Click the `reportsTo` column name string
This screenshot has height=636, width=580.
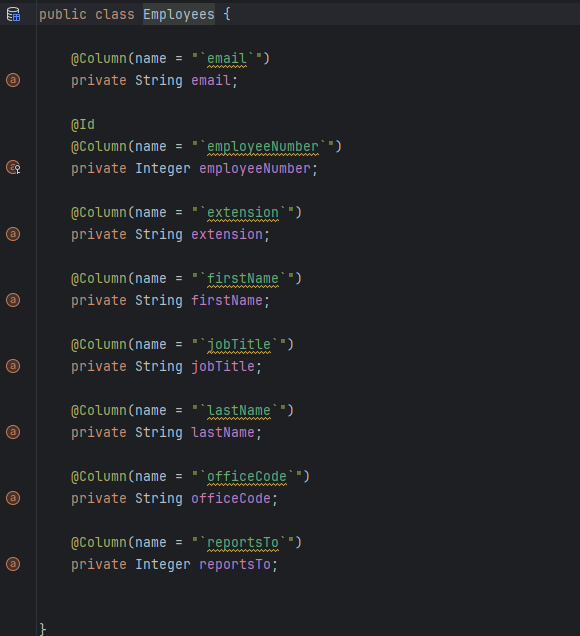coord(243,543)
